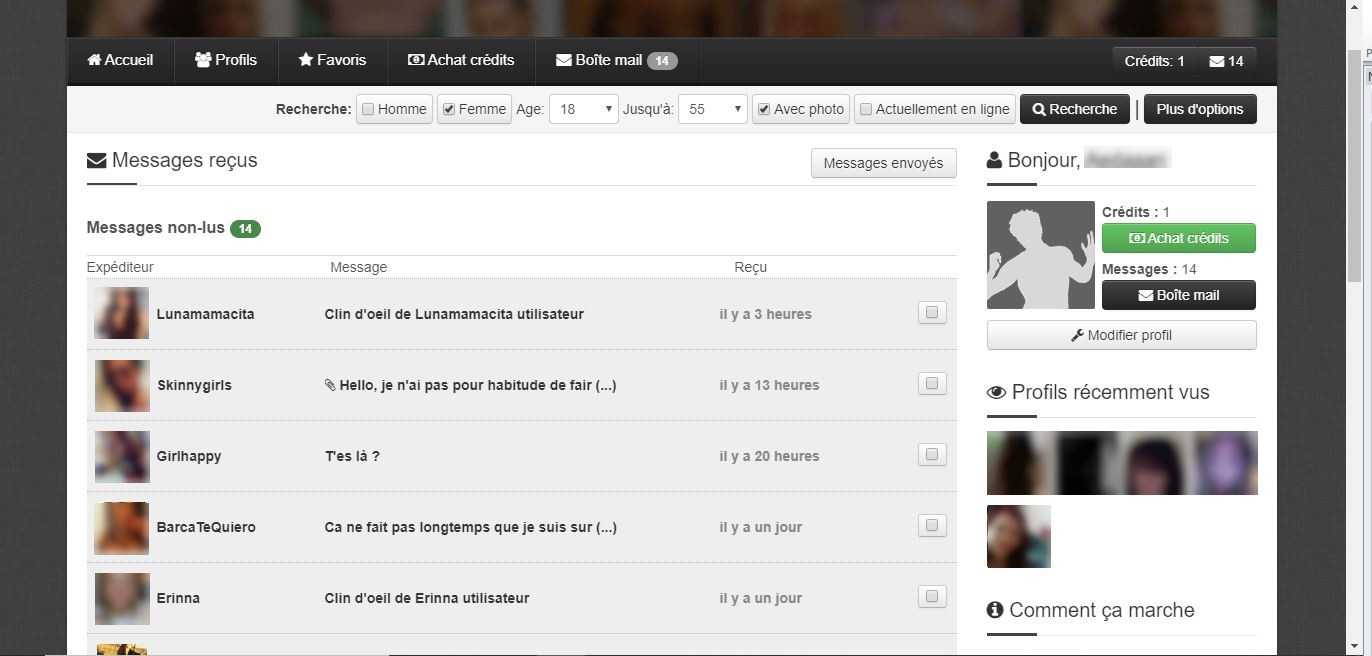1372x656 pixels.
Task: Open the Jusqu'à age dropdown showing 55
Action: pyautogui.click(x=712, y=109)
